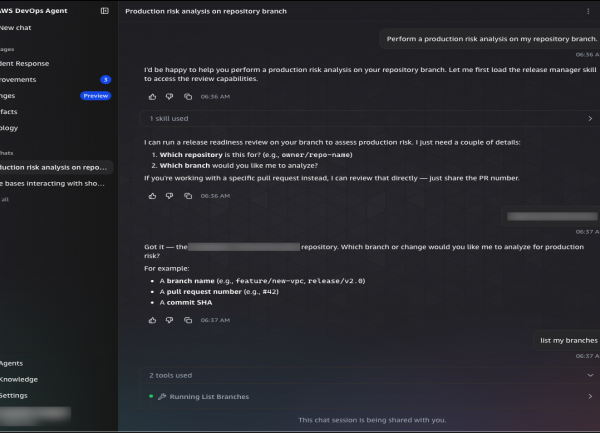Thumbs up the release readiness review reply
Screen dimensions: 600x433
click(152, 196)
